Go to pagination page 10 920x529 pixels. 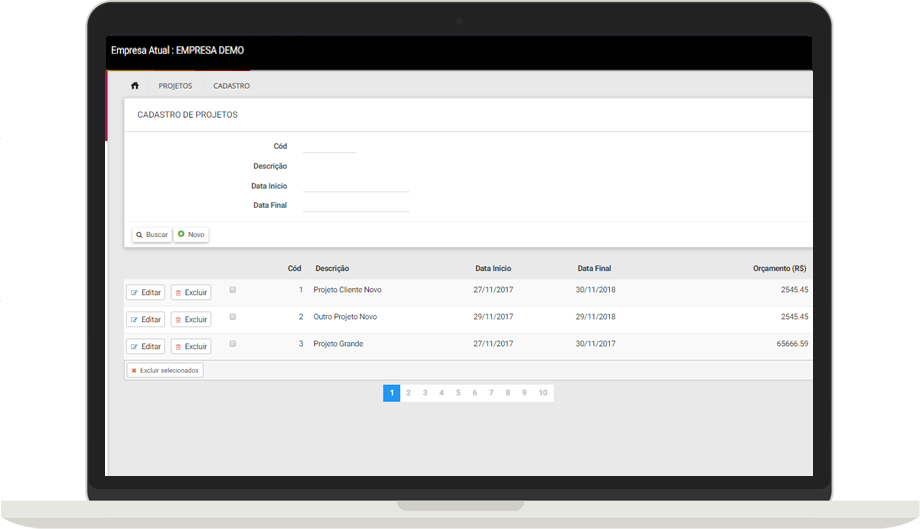543,393
